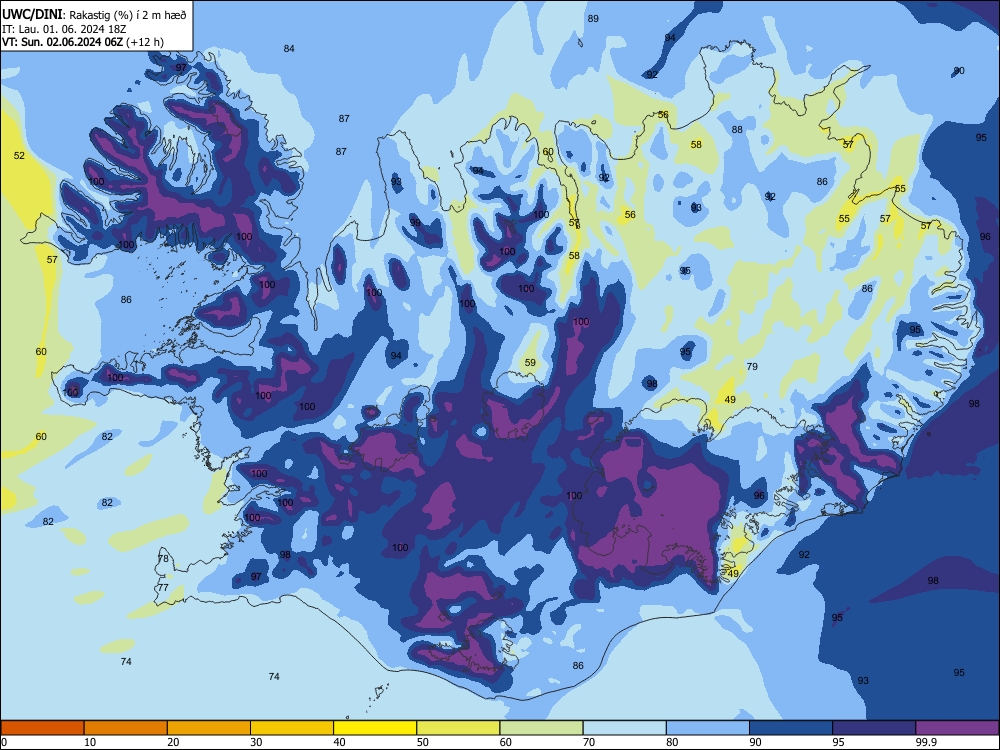
Task: Select the humidity value 88 in the northeast
Action: coord(737,129)
